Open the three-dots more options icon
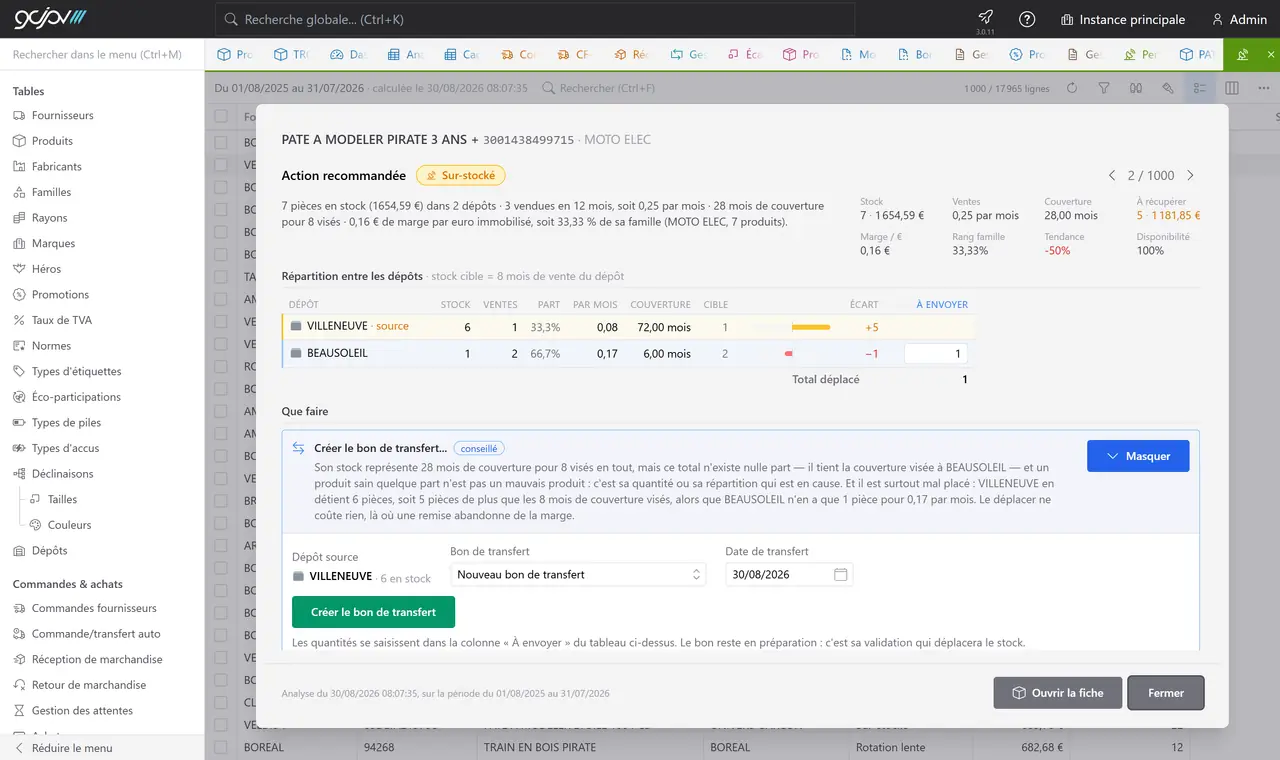1280x760 pixels. click(x=1264, y=88)
